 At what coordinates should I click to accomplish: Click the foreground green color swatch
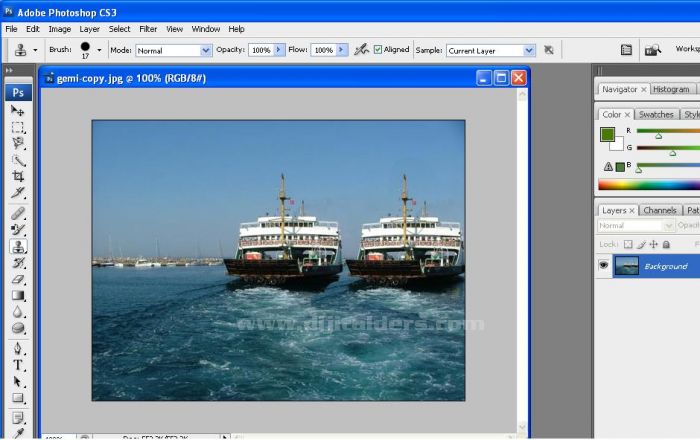point(607,134)
